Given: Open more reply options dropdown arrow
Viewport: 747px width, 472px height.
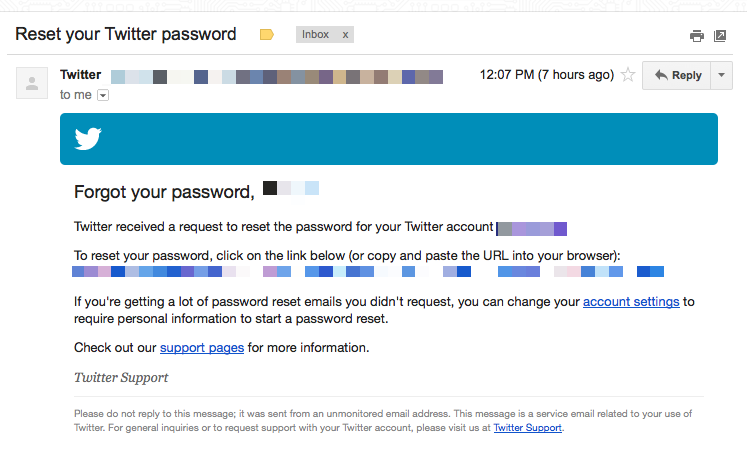Looking at the screenshot, I should [722, 75].
